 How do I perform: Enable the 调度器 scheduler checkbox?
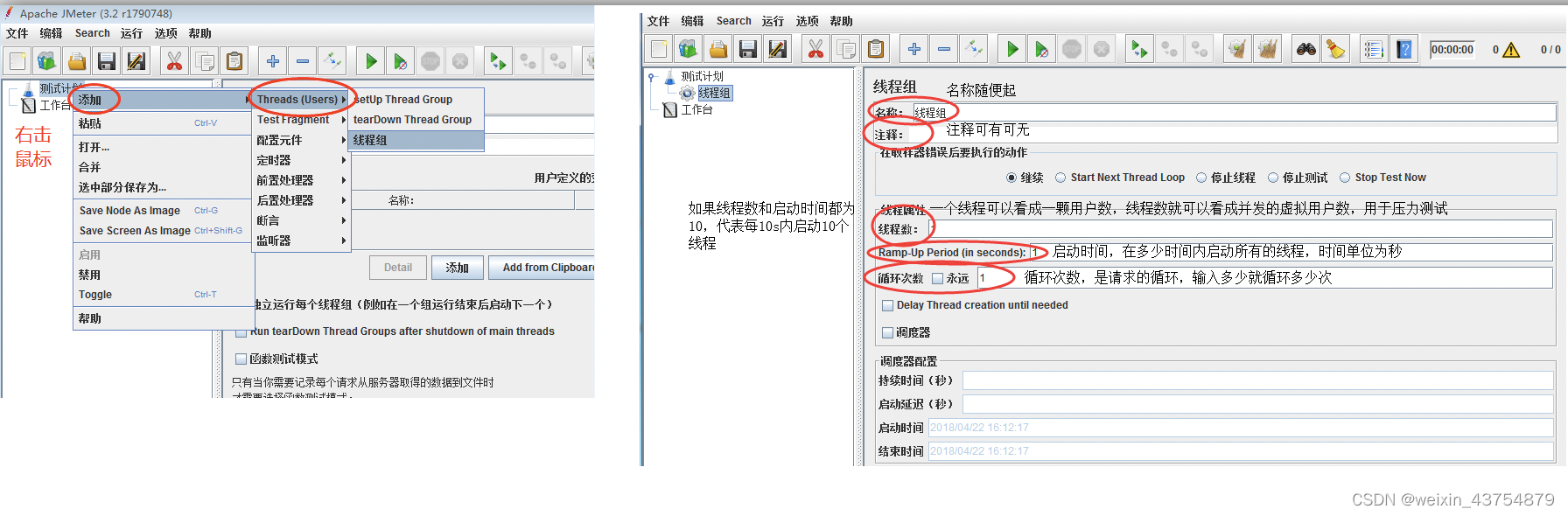[x=888, y=332]
